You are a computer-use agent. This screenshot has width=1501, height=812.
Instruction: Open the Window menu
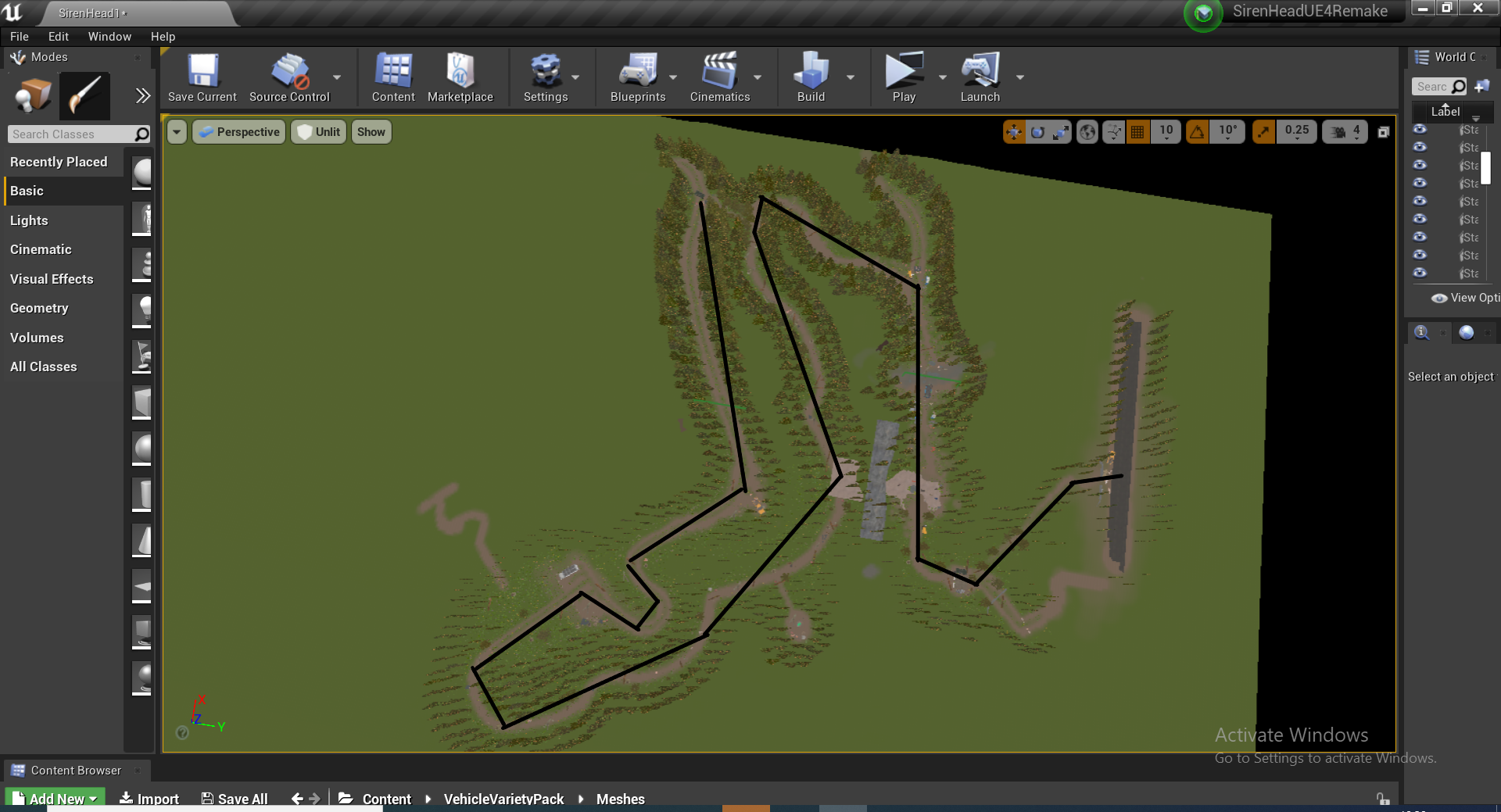coord(109,36)
